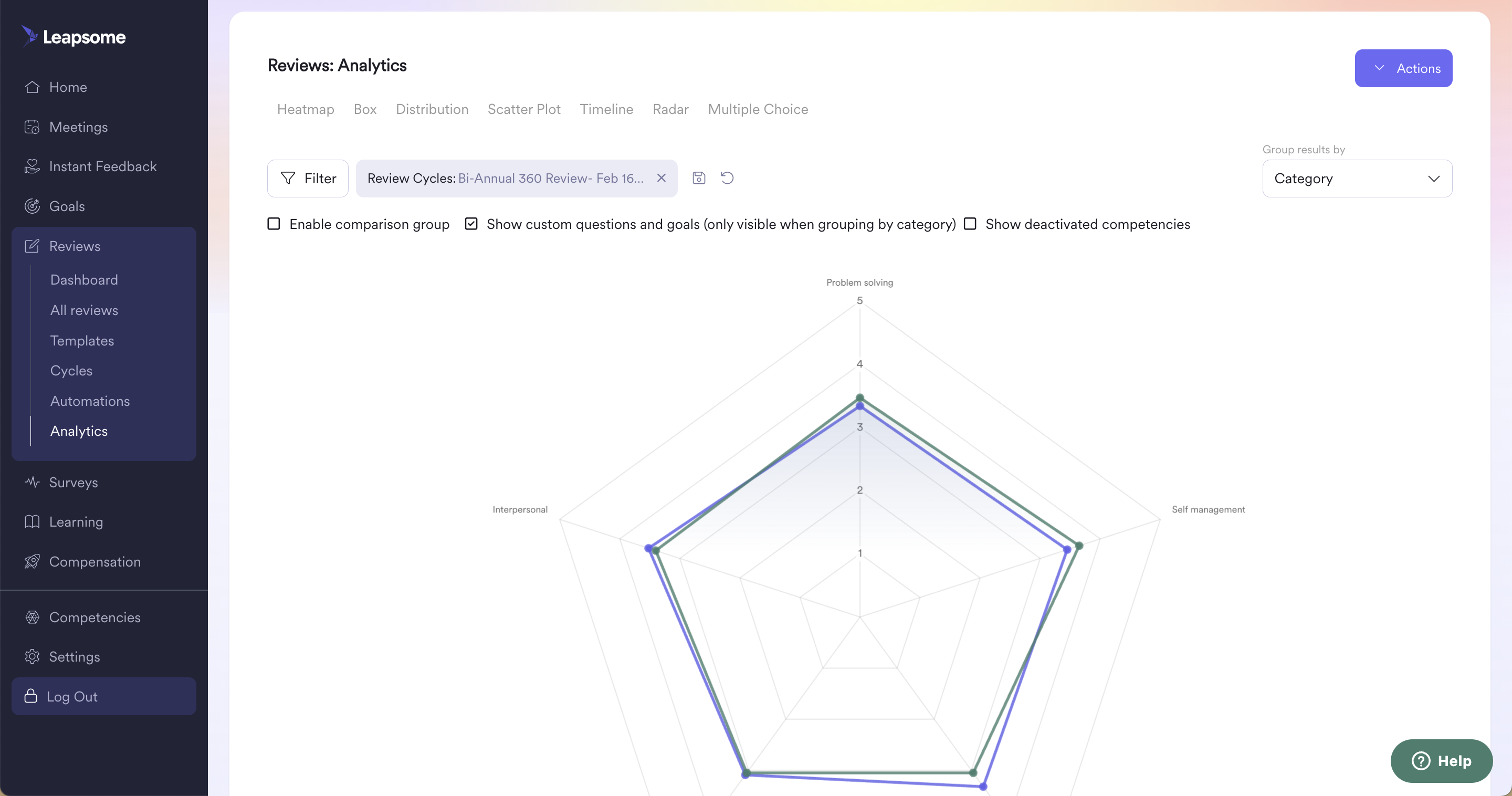1512x796 pixels.
Task: Click the Home house icon
Action: point(32,87)
